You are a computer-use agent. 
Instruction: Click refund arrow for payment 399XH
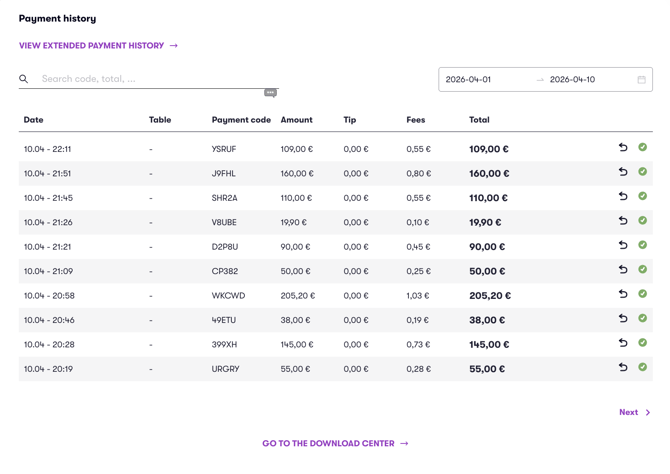click(623, 343)
